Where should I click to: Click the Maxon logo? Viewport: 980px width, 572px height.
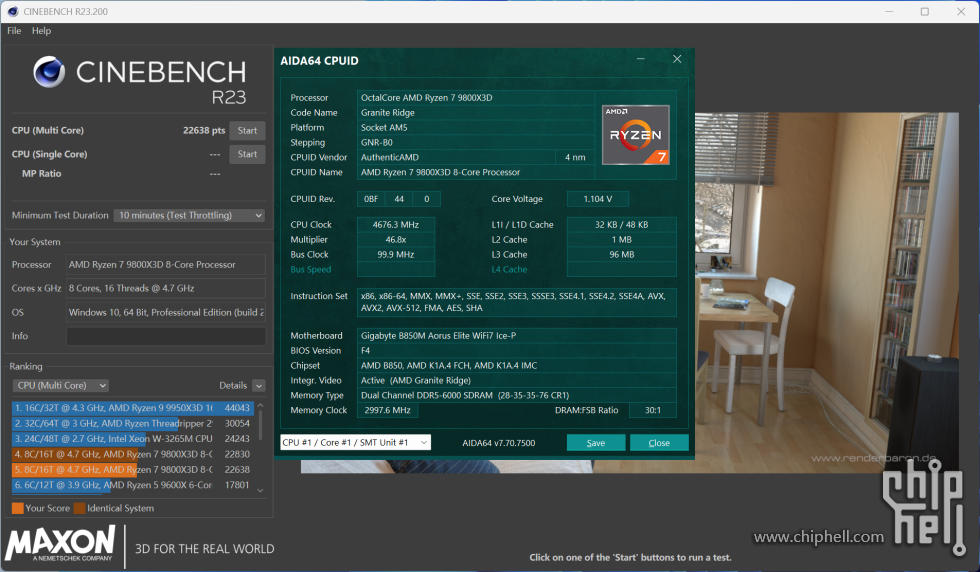coord(60,543)
